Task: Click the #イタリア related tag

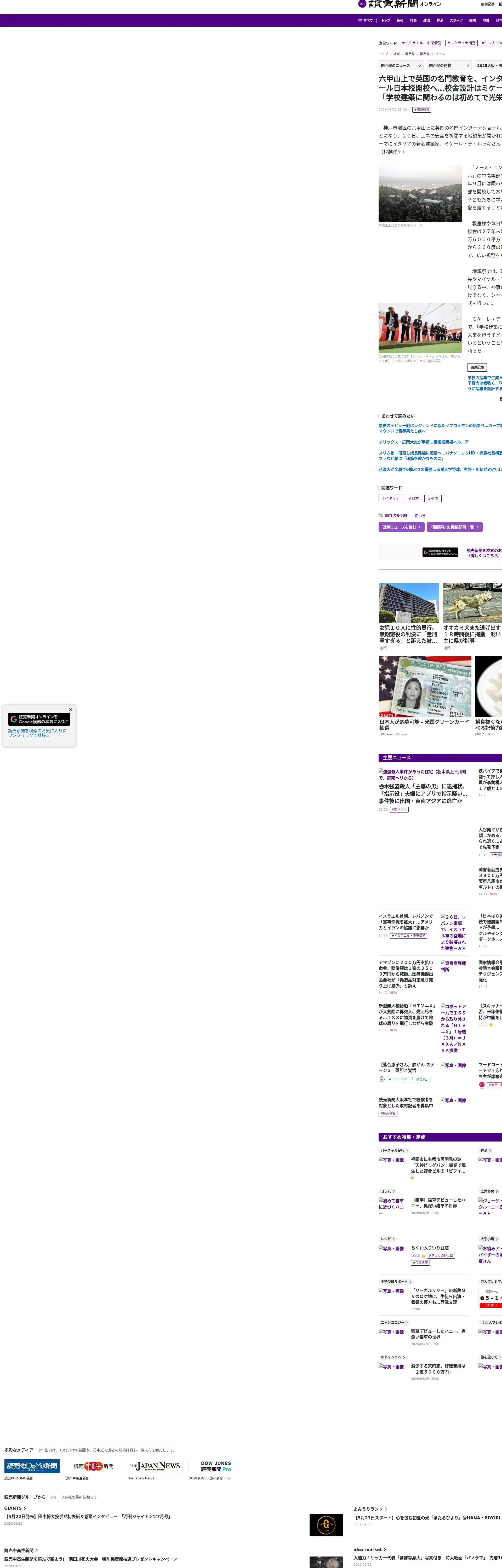Action: click(x=391, y=499)
